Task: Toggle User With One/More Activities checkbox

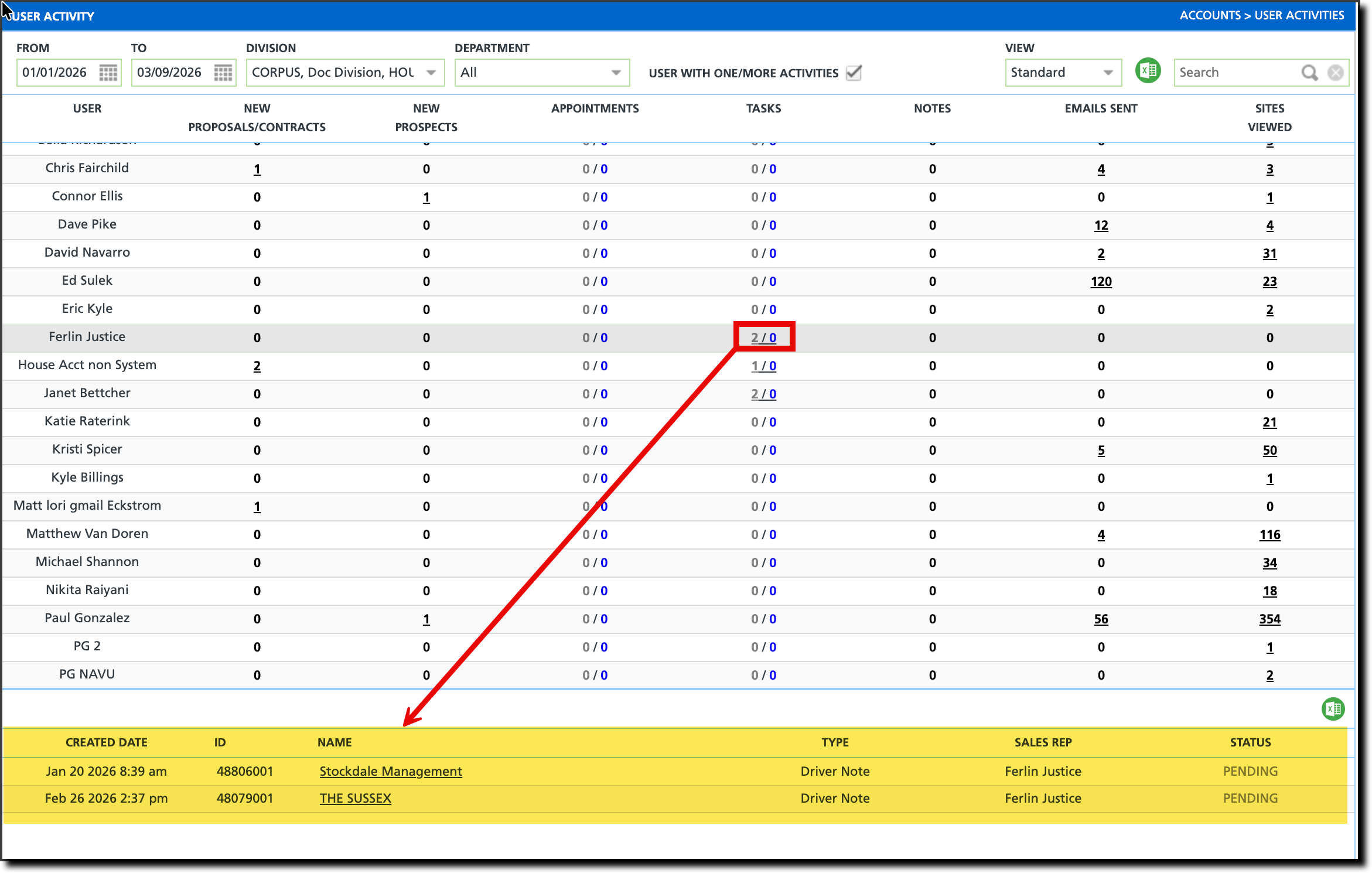Action: 854,73
